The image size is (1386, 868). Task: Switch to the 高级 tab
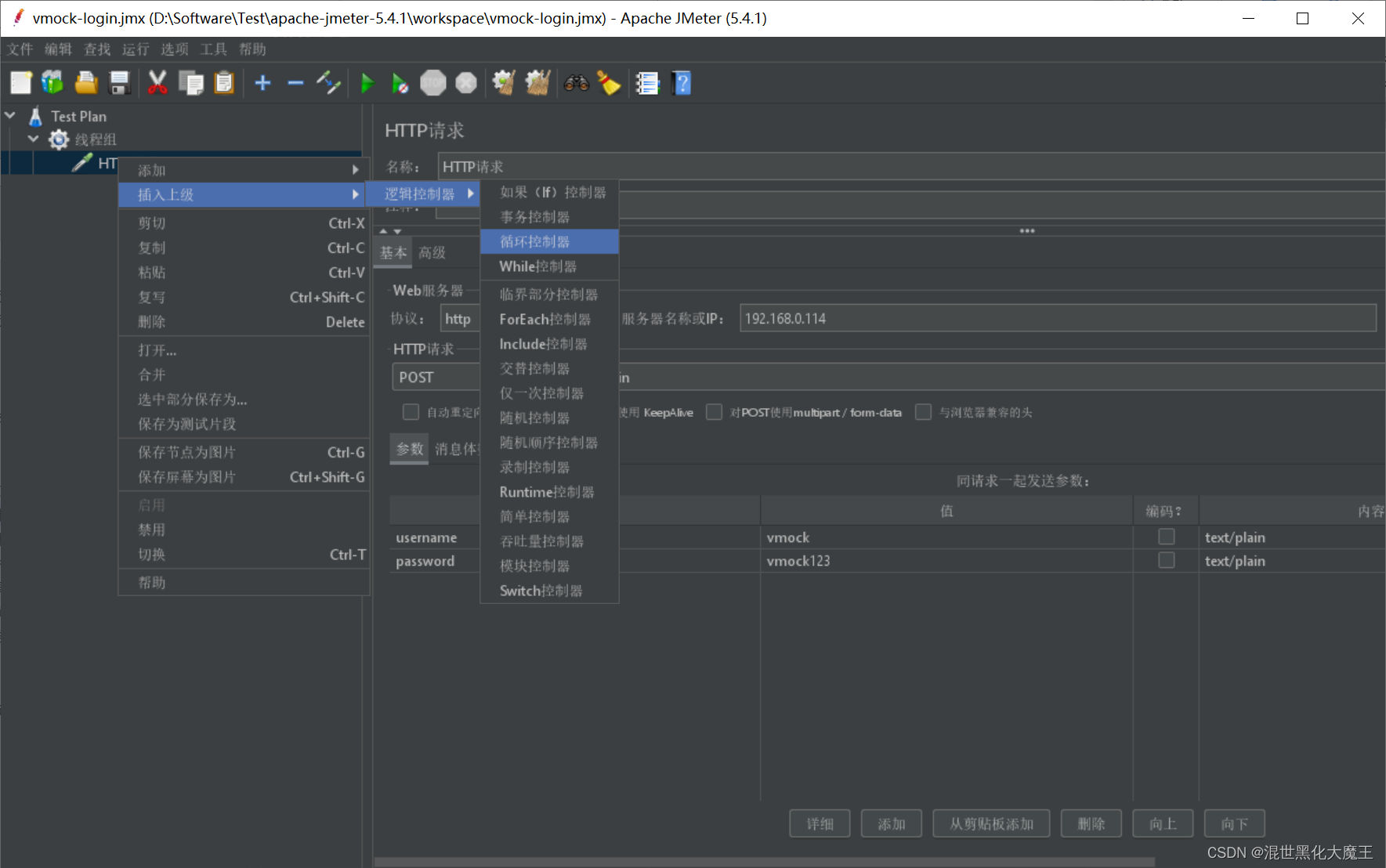pos(432,252)
